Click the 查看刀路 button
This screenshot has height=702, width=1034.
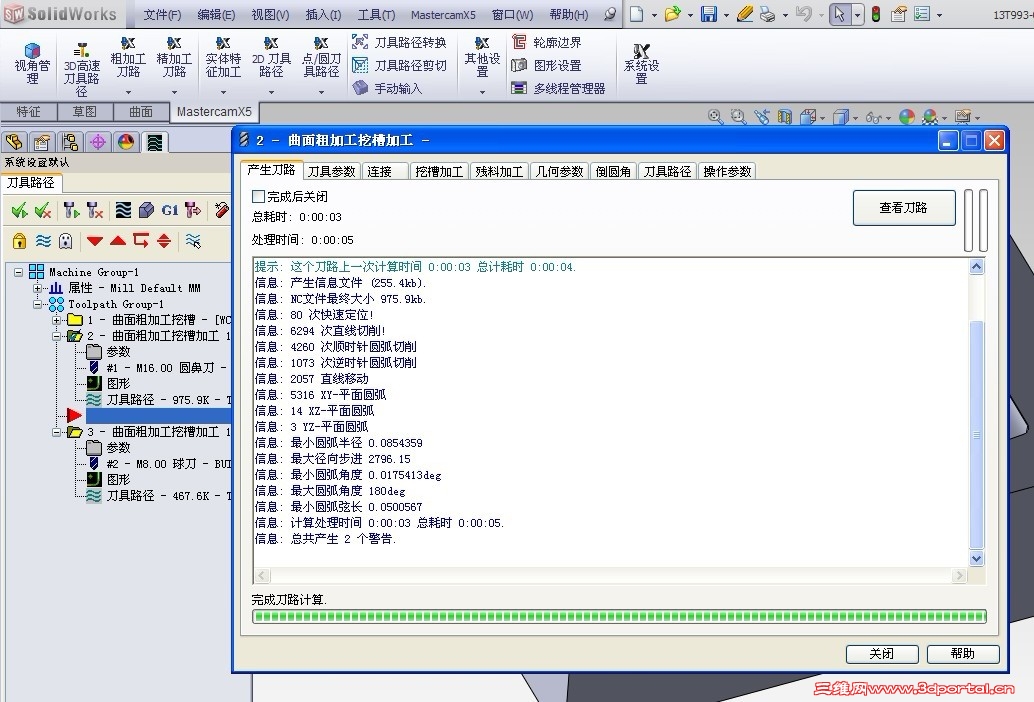(903, 208)
